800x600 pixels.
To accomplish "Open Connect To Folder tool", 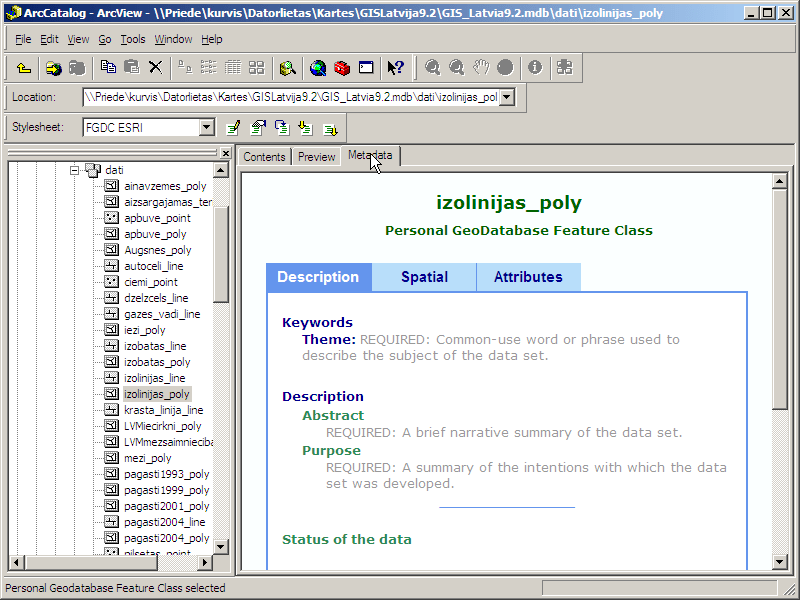I will (x=53, y=68).
